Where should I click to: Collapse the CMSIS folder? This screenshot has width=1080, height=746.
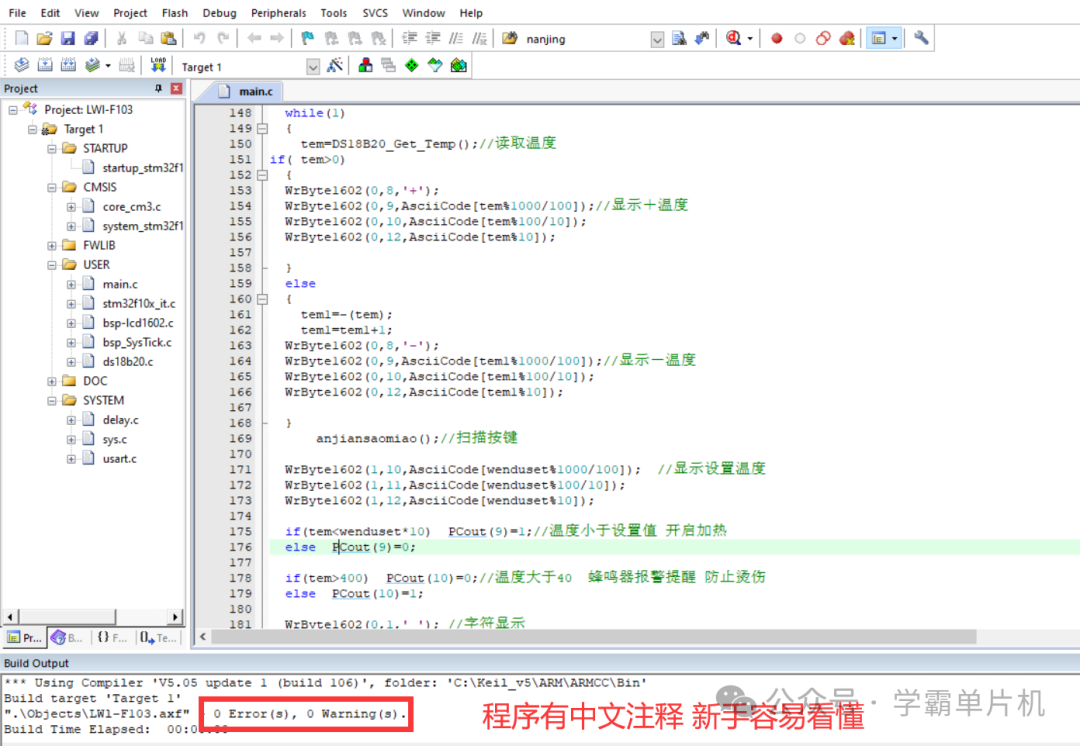tap(52, 187)
